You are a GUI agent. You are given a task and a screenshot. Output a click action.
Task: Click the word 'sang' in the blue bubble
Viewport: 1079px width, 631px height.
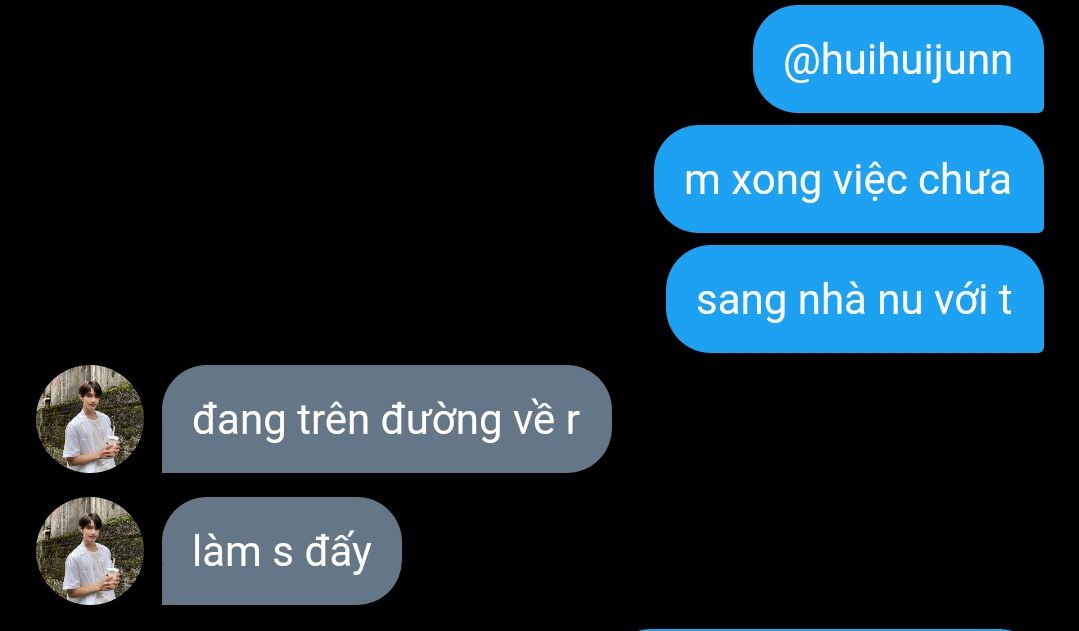(x=741, y=302)
